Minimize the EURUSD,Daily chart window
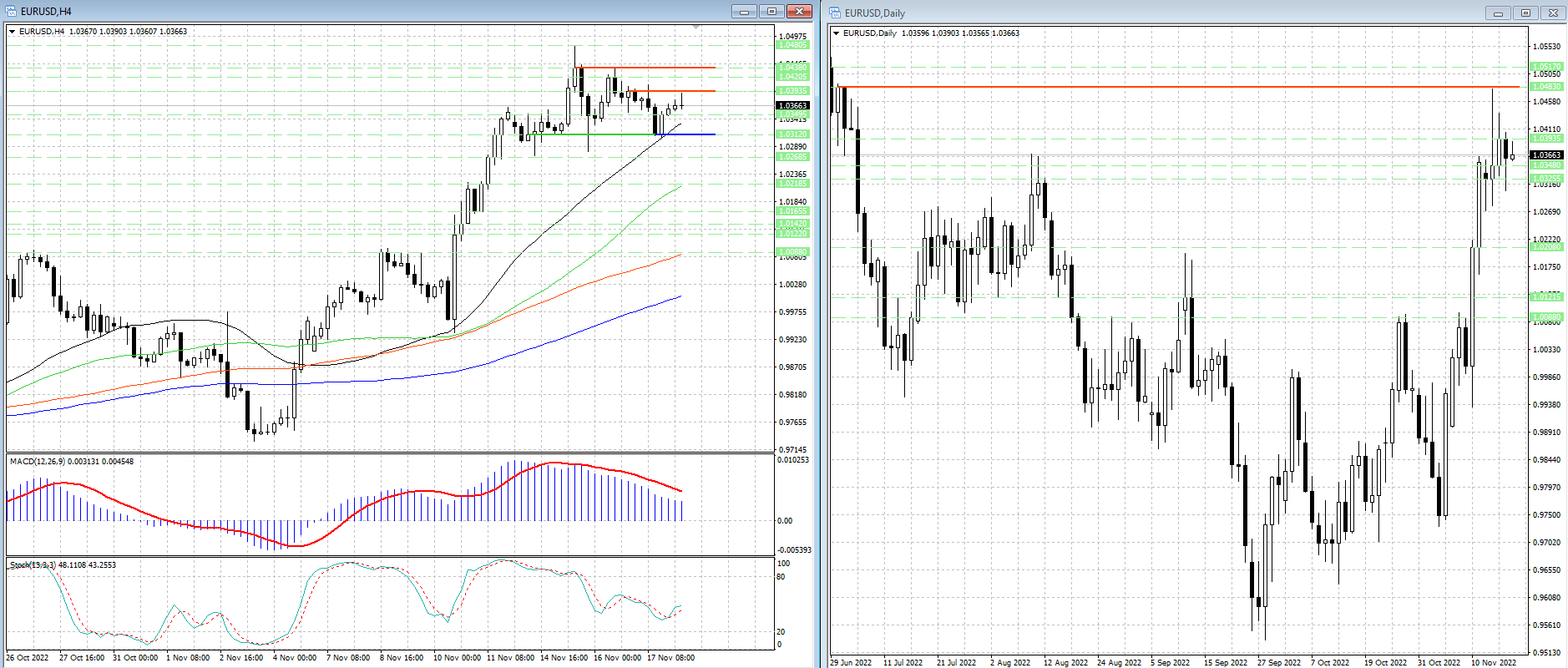Viewport: 1568px width, 668px height. pos(1498,13)
